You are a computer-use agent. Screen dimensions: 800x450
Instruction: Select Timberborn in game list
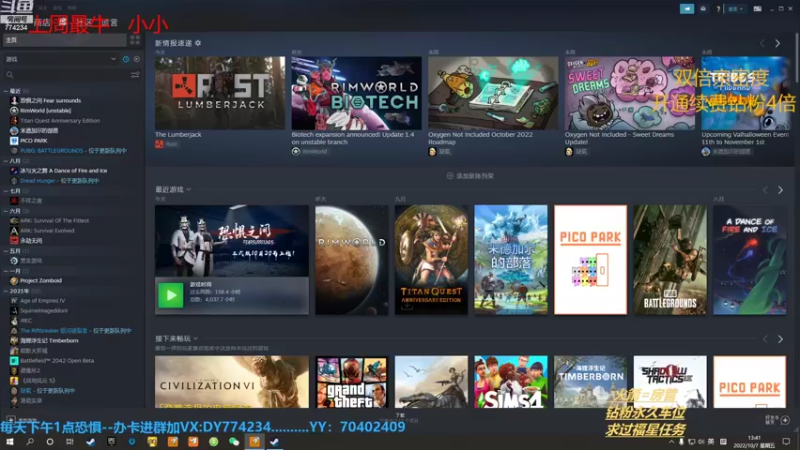pos(49,340)
